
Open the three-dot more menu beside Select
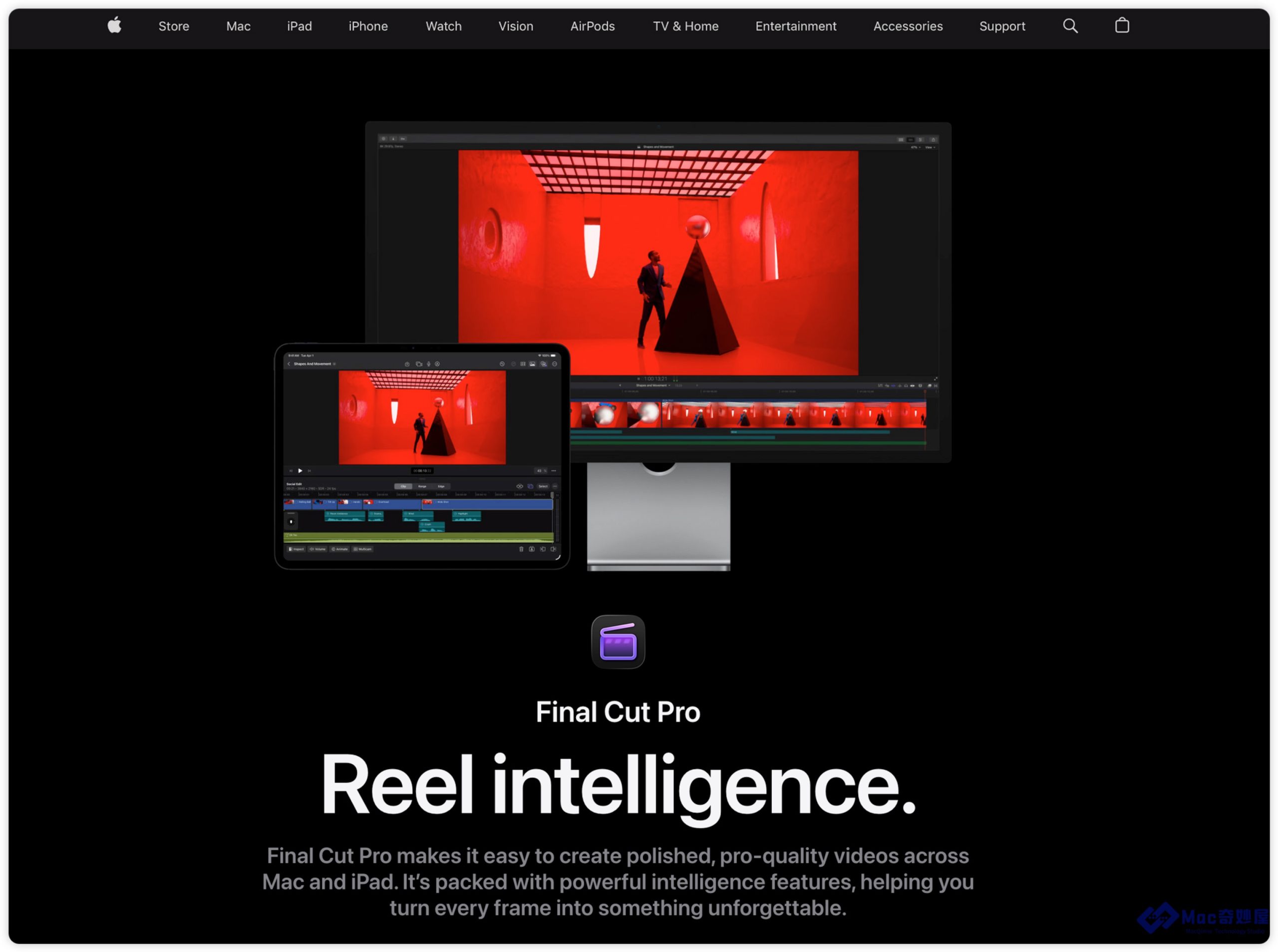555,486
